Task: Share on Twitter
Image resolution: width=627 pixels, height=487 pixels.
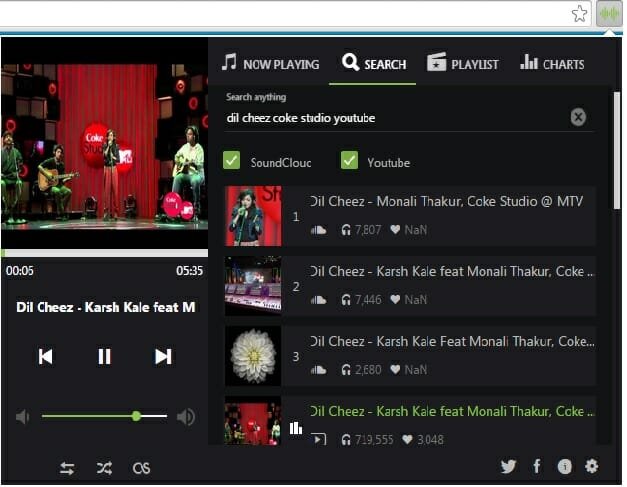Action: click(x=509, y=466)
